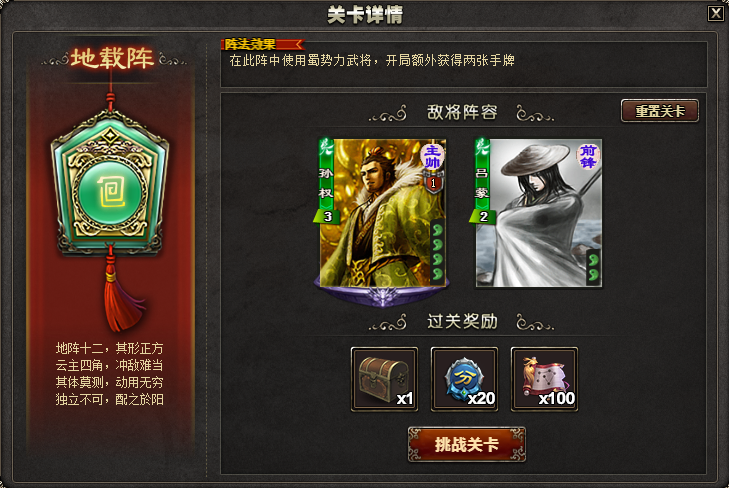Close the 关卡详情 dialog with X
Image resolution: width=729 pixels, height=488 pixels.
pyautogui.click(x=716, y=13)
